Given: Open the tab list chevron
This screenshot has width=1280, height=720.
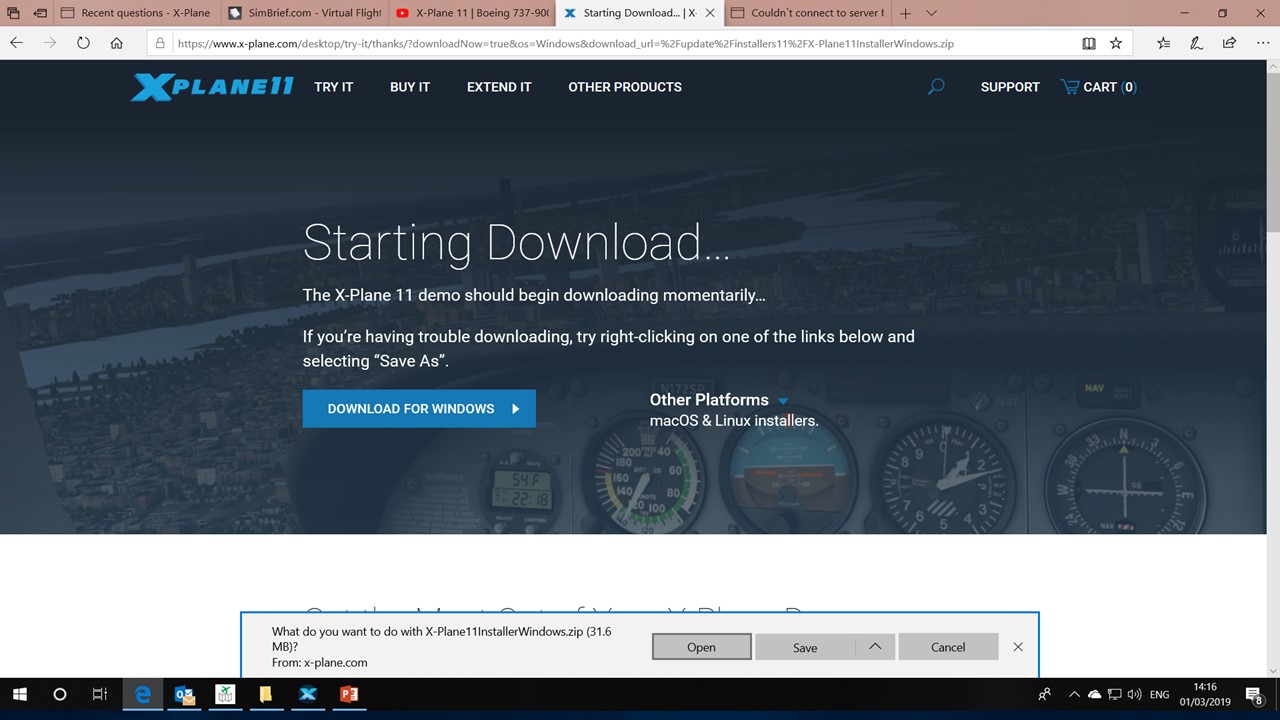Looking at the screenshot, I should pyautogui.click(x=931, y=13).
